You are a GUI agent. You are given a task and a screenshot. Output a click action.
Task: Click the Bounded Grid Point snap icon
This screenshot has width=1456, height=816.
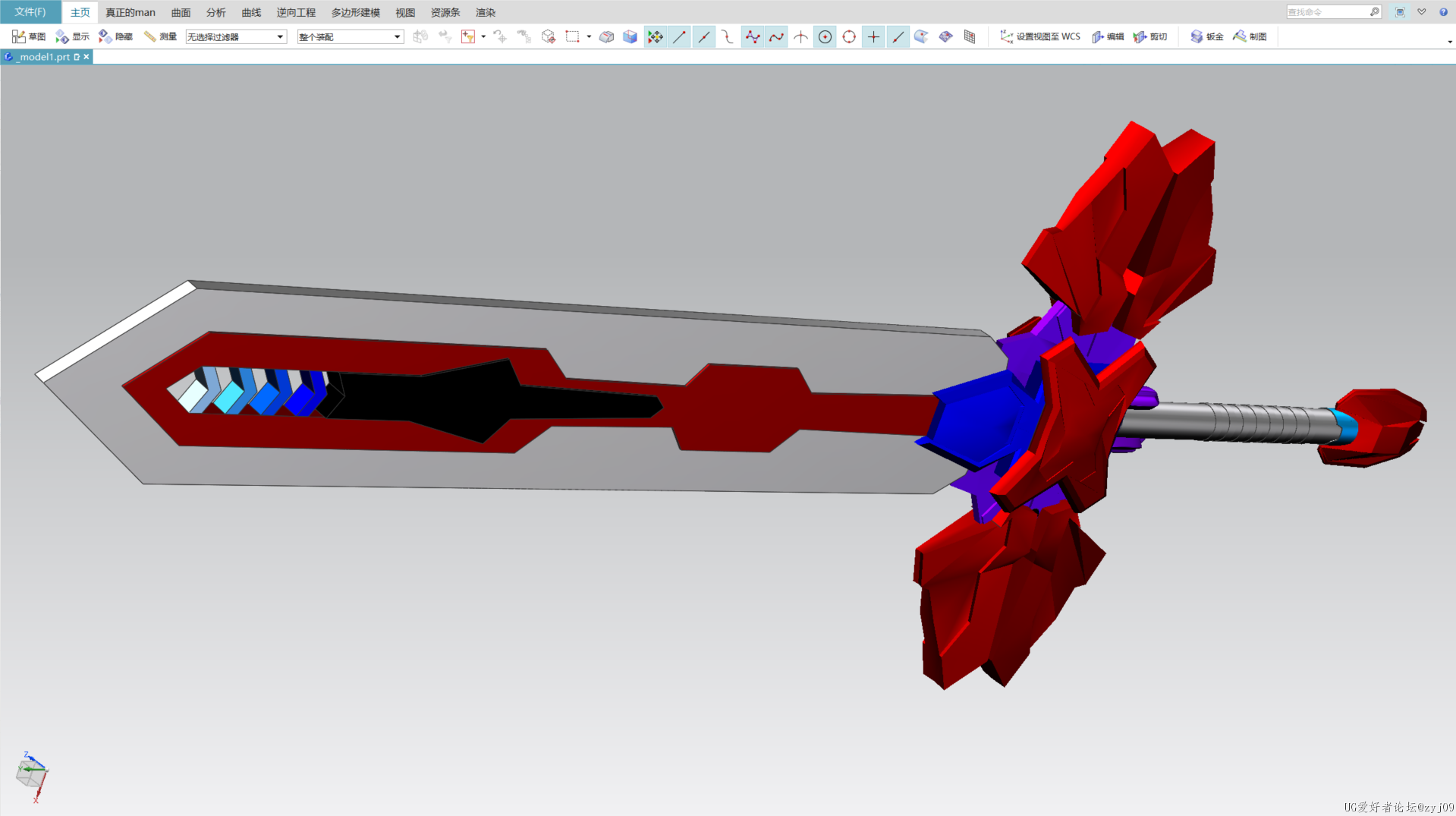click(970, 36)
